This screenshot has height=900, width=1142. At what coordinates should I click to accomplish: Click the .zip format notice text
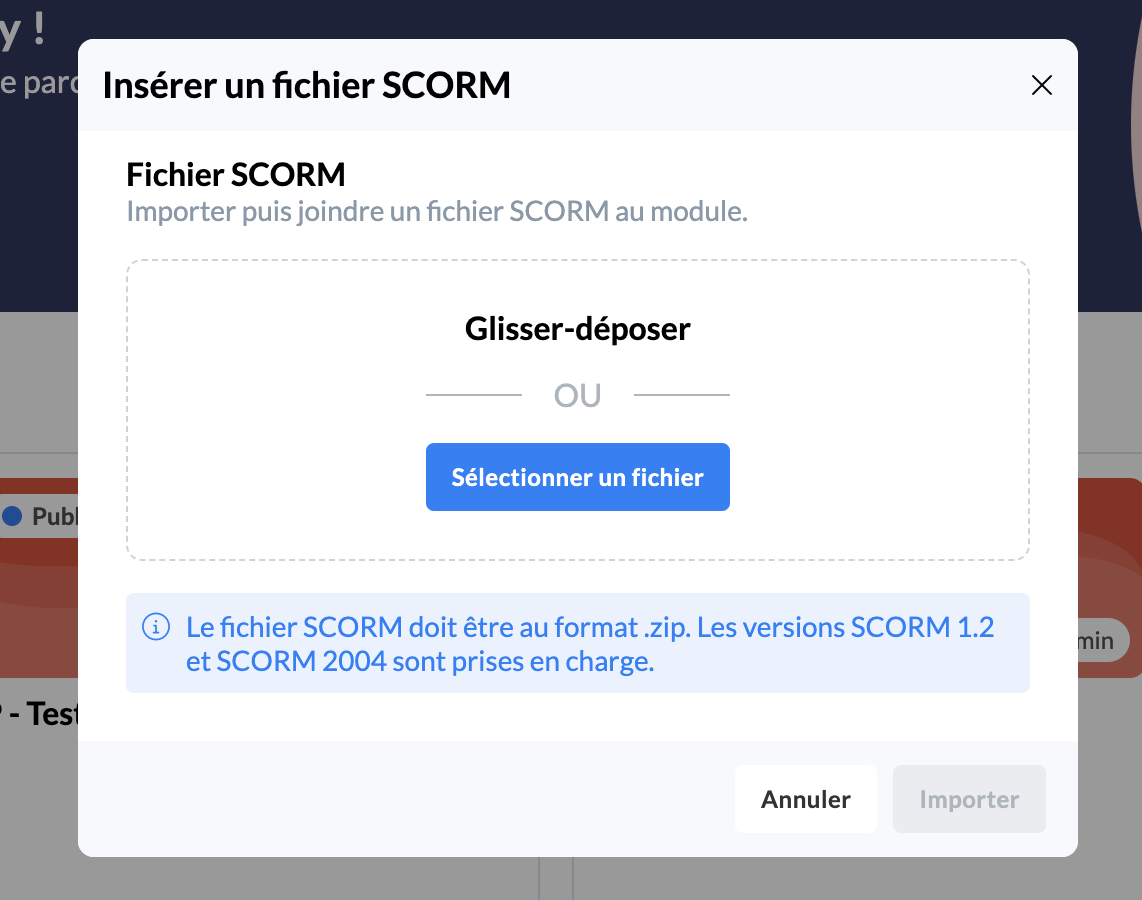pyautogui.click(x=590, y=644)
